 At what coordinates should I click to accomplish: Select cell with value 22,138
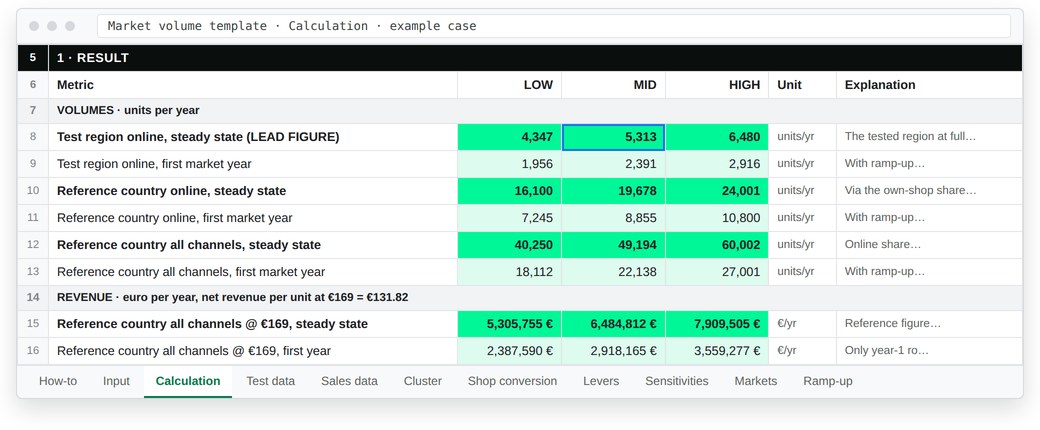click(614, 272)
